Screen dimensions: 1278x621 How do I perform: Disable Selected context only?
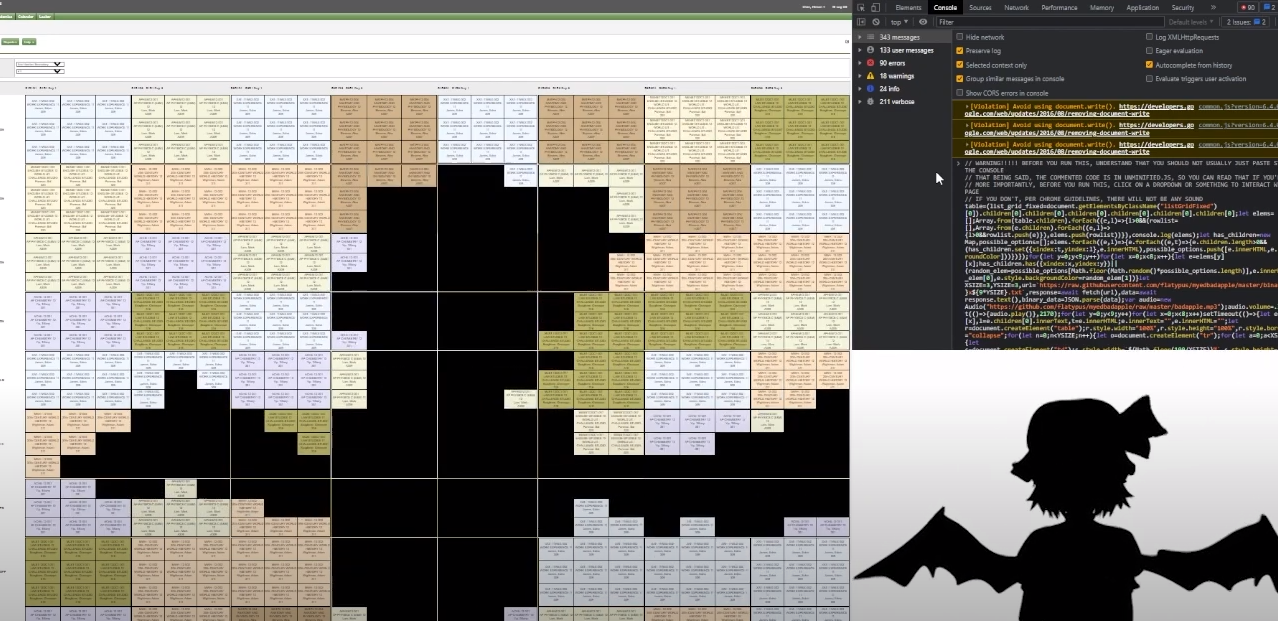tap(960, 65)
